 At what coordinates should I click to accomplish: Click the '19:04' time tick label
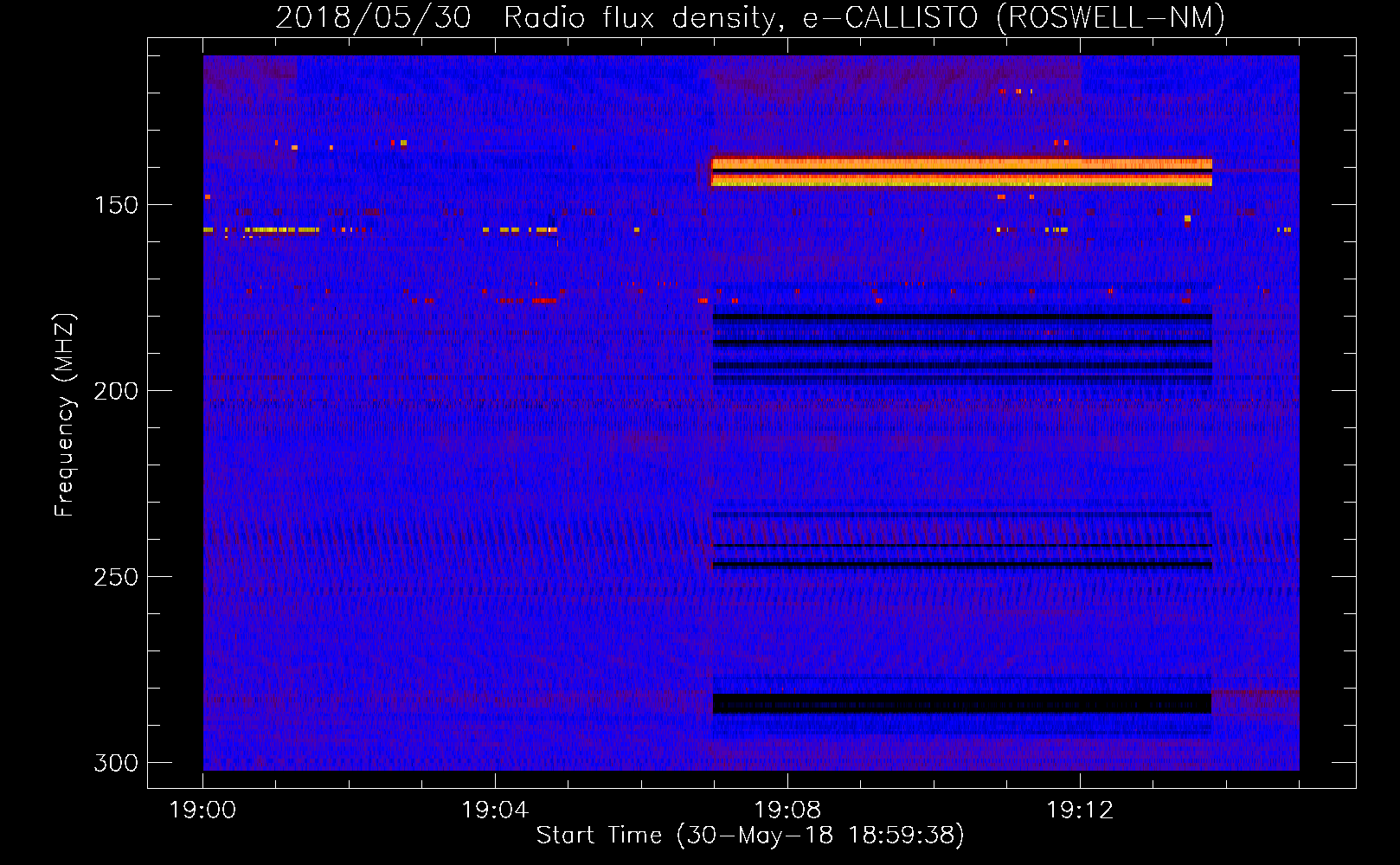pyautogui.click(x=495, y=811)
